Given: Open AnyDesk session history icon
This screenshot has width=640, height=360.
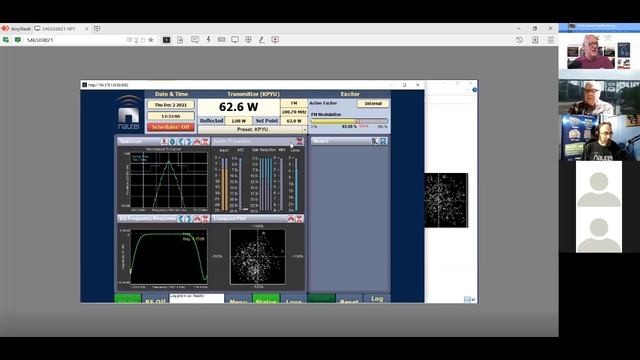Looking at the screenshot, I should (519, 40).
